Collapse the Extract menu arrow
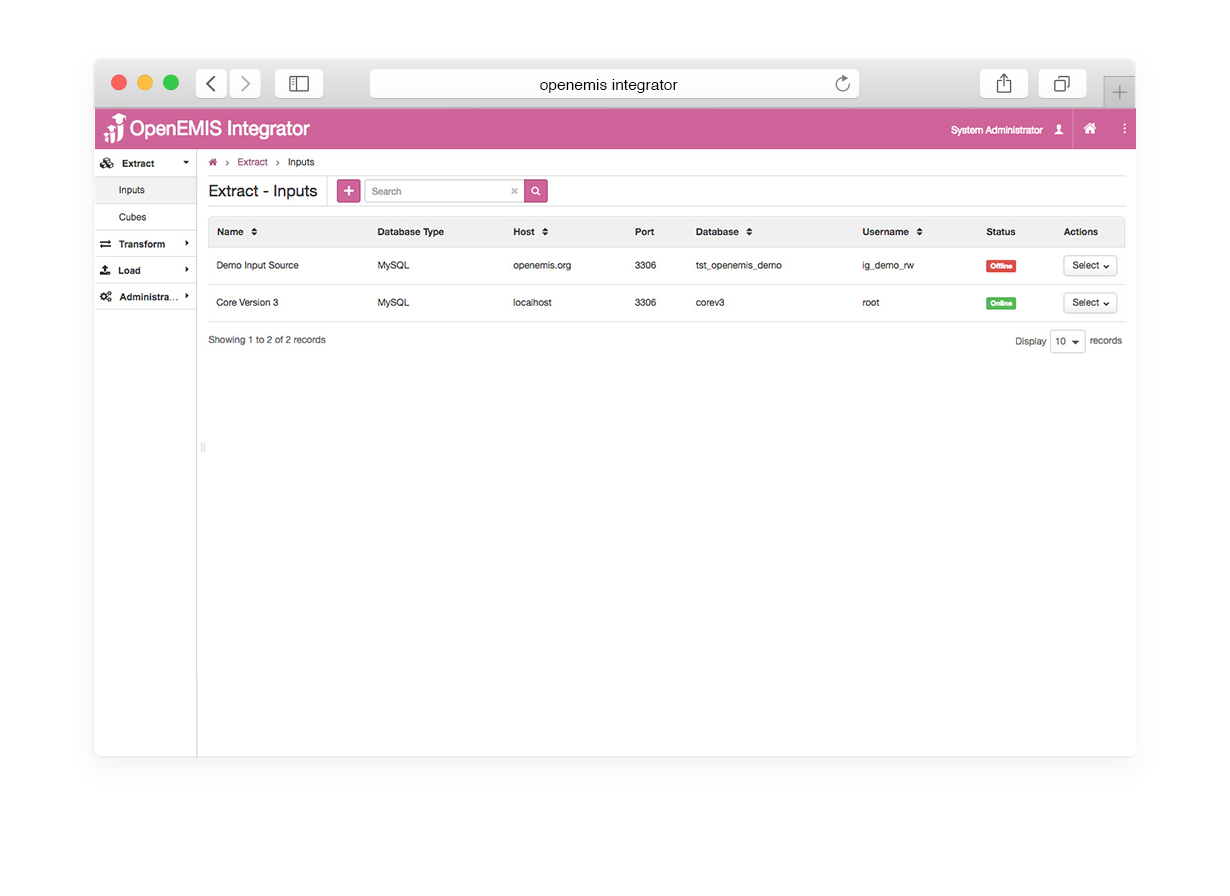 (x=186, y=162)
